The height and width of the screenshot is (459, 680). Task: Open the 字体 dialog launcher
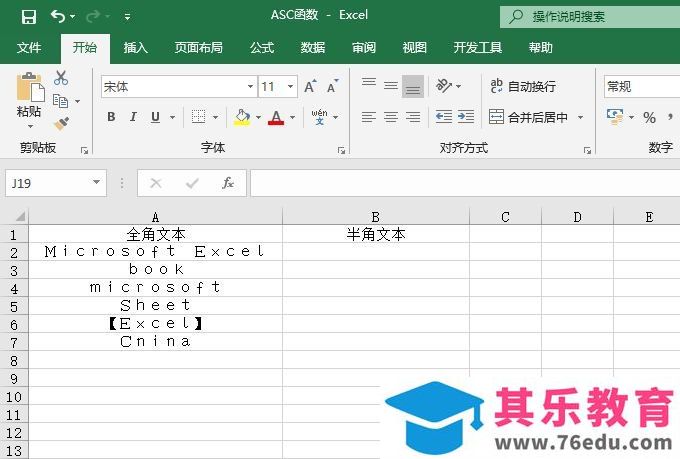coord(341,150)
